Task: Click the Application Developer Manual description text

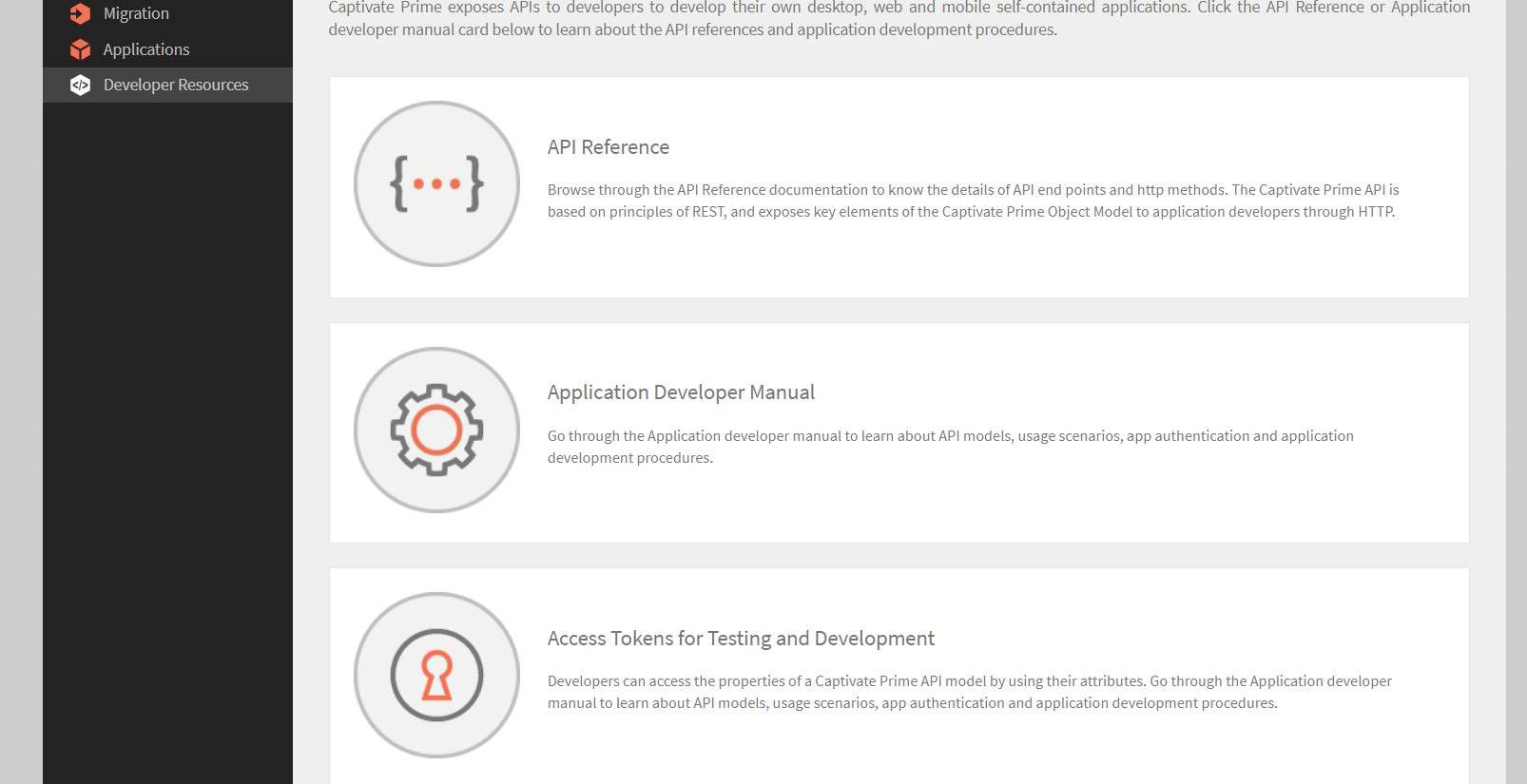Action: 951,447
